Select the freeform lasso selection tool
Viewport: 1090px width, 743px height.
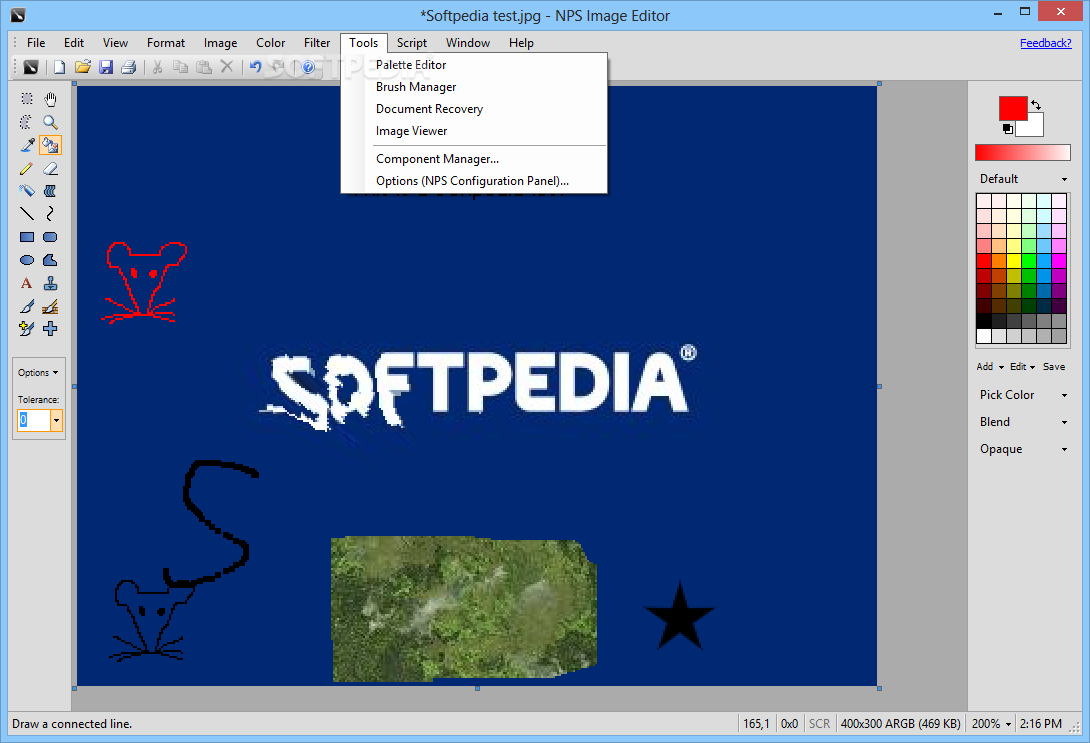(x=26, y=122)
